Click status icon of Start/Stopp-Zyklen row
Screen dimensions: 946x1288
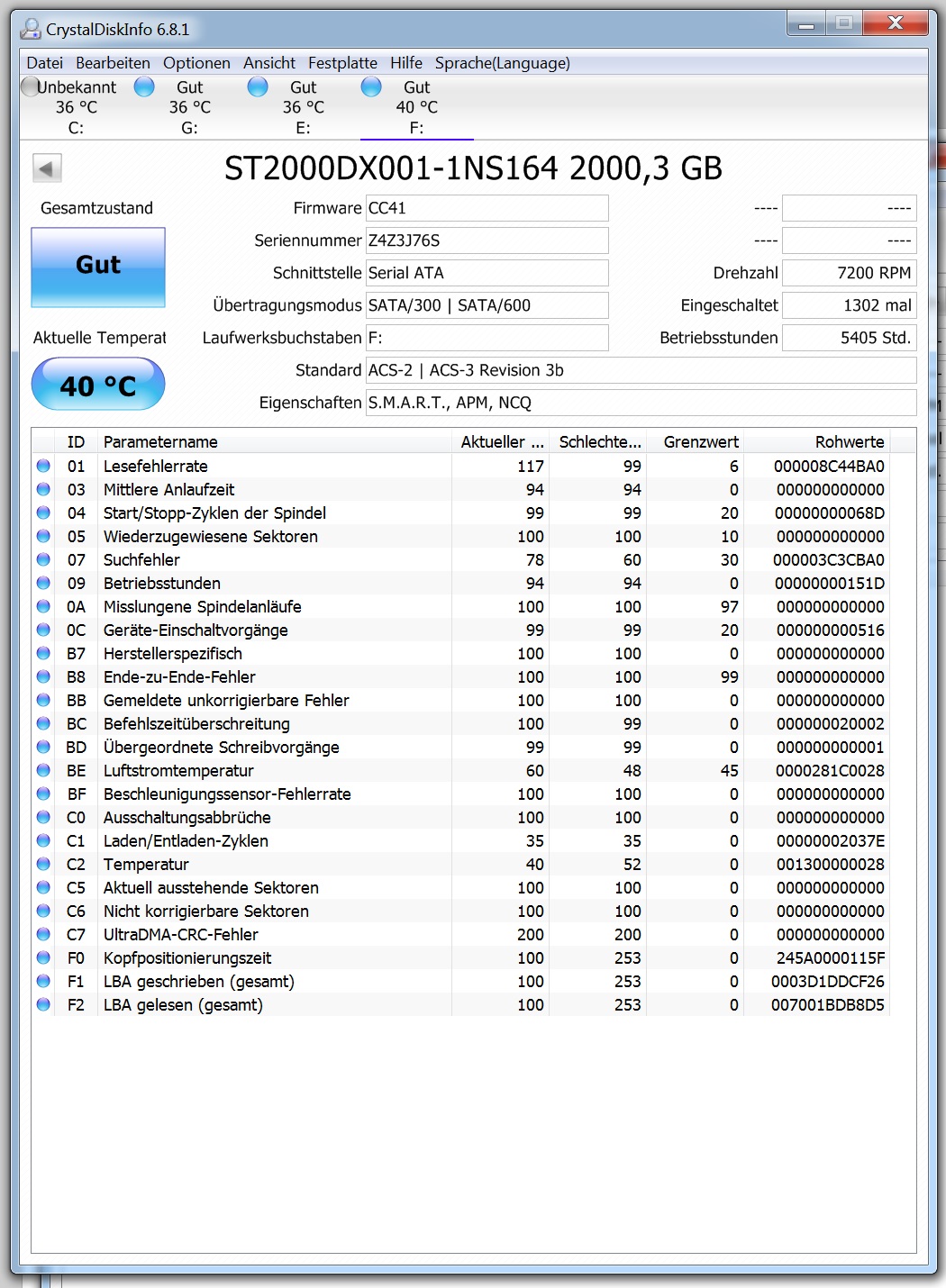pos(43,512)
